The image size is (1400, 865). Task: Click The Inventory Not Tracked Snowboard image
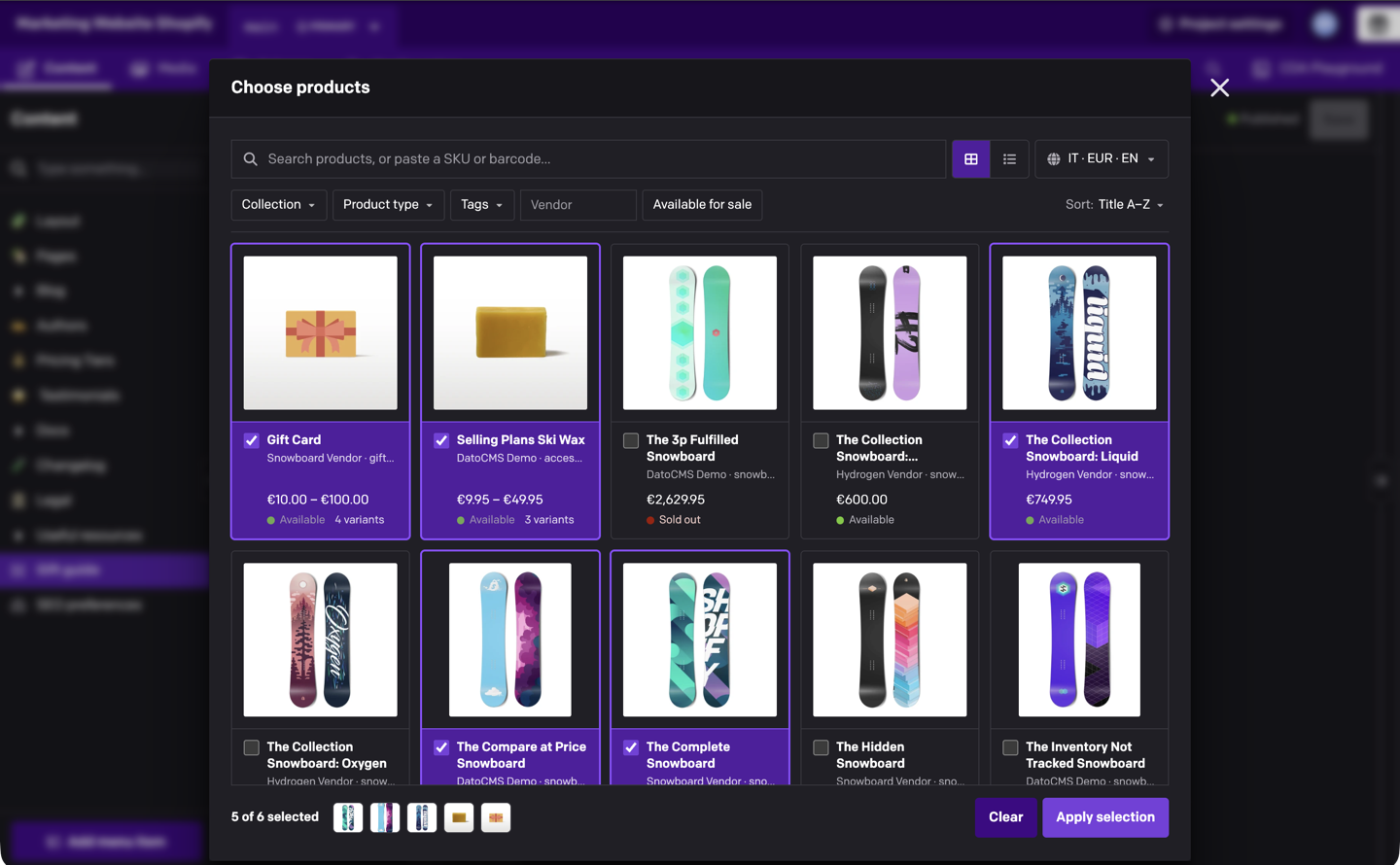(1079, 640)
